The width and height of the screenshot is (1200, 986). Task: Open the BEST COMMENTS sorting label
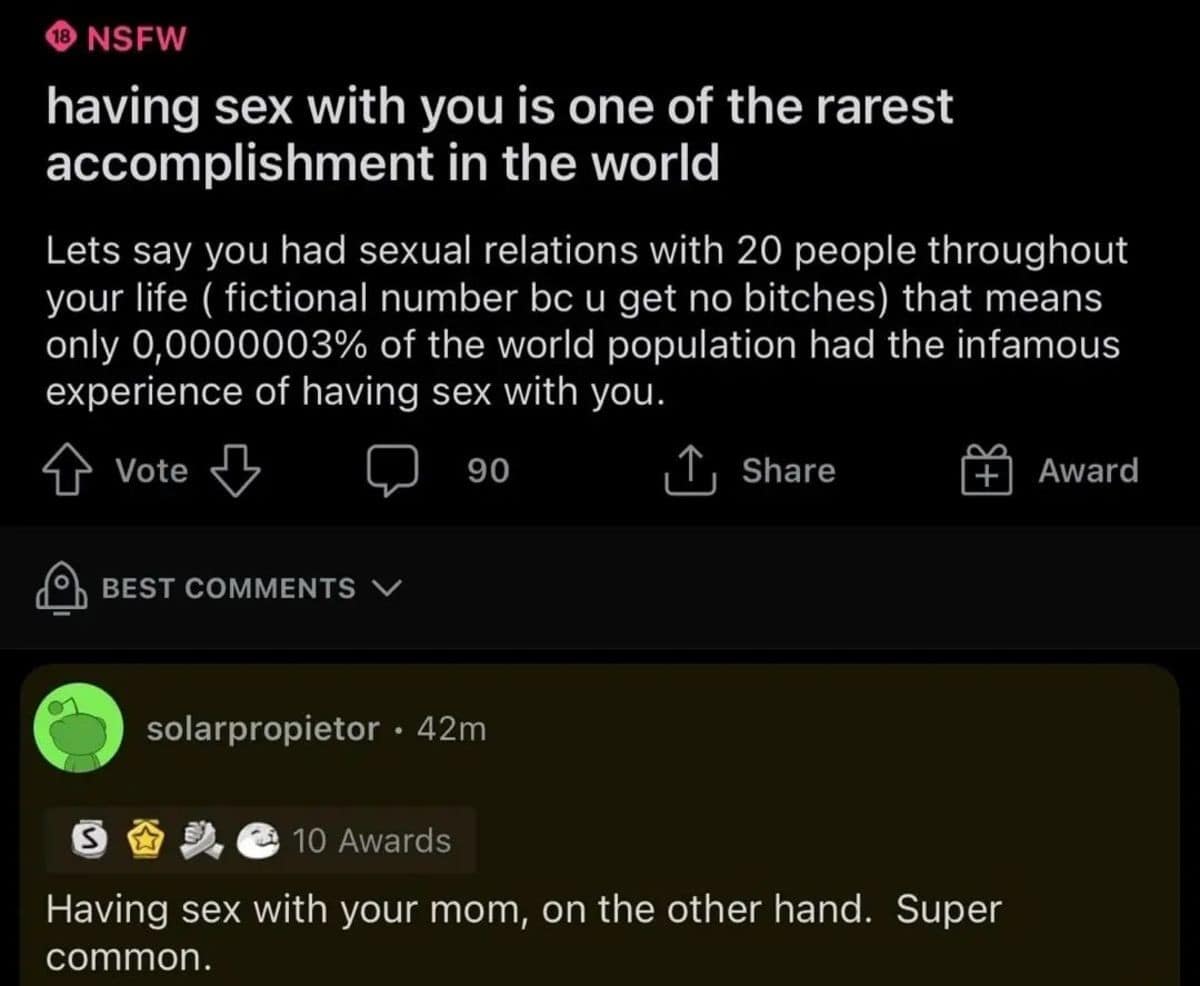coord(228,589)
